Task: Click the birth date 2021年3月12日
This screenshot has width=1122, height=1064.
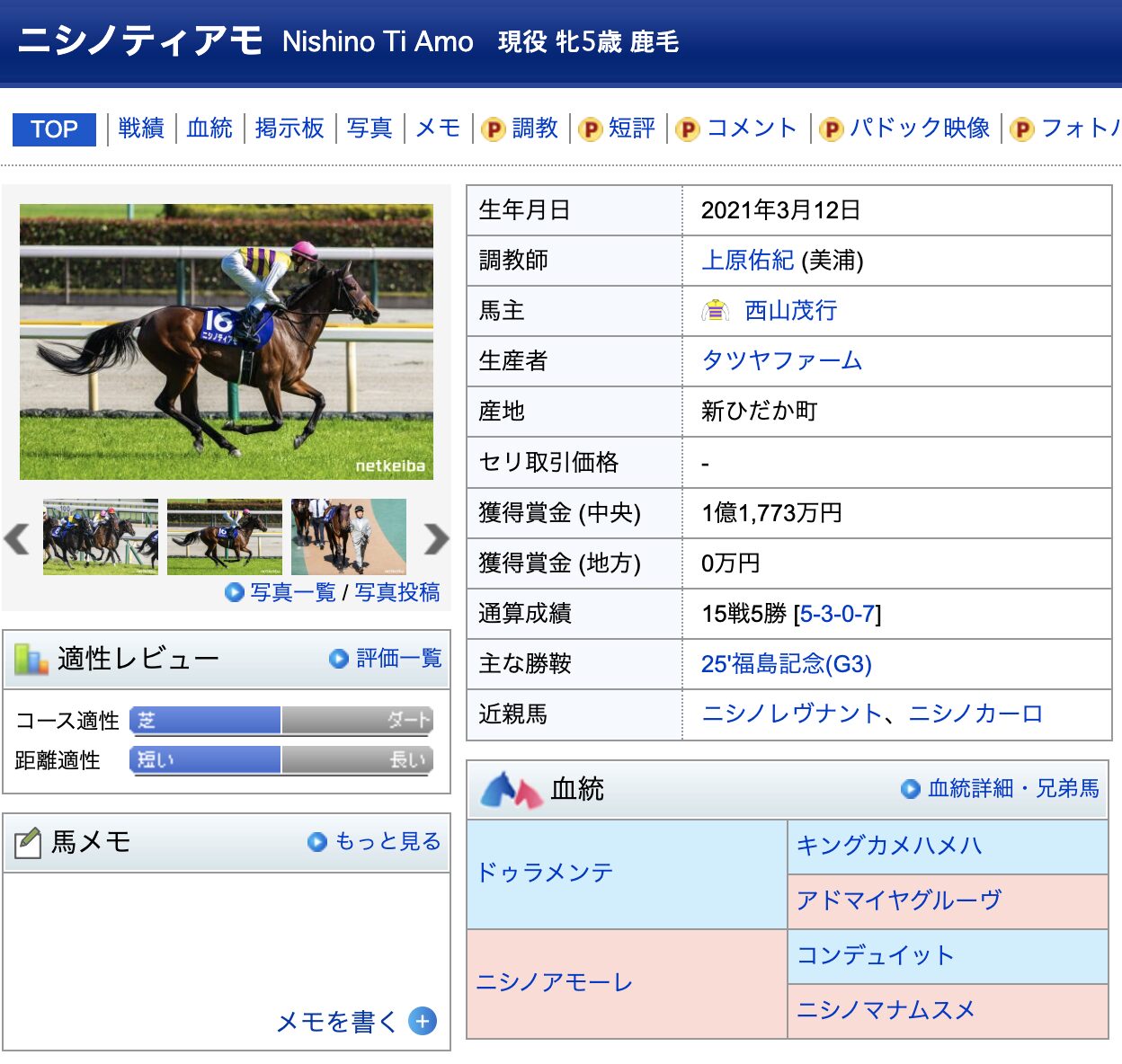Action: pyautogui.click(x=780, y=210)
